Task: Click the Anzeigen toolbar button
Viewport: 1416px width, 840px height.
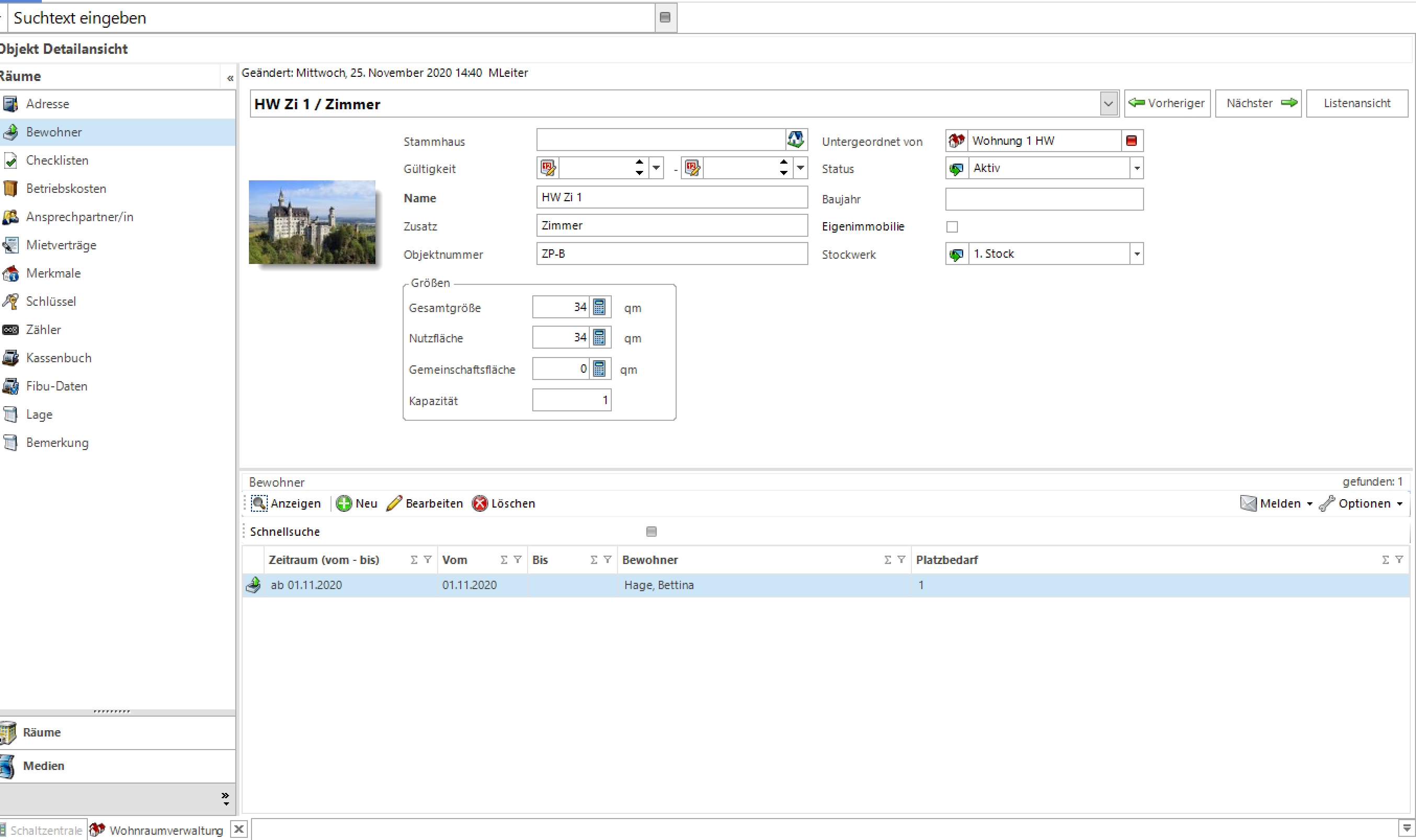Action: pos(286,503)
